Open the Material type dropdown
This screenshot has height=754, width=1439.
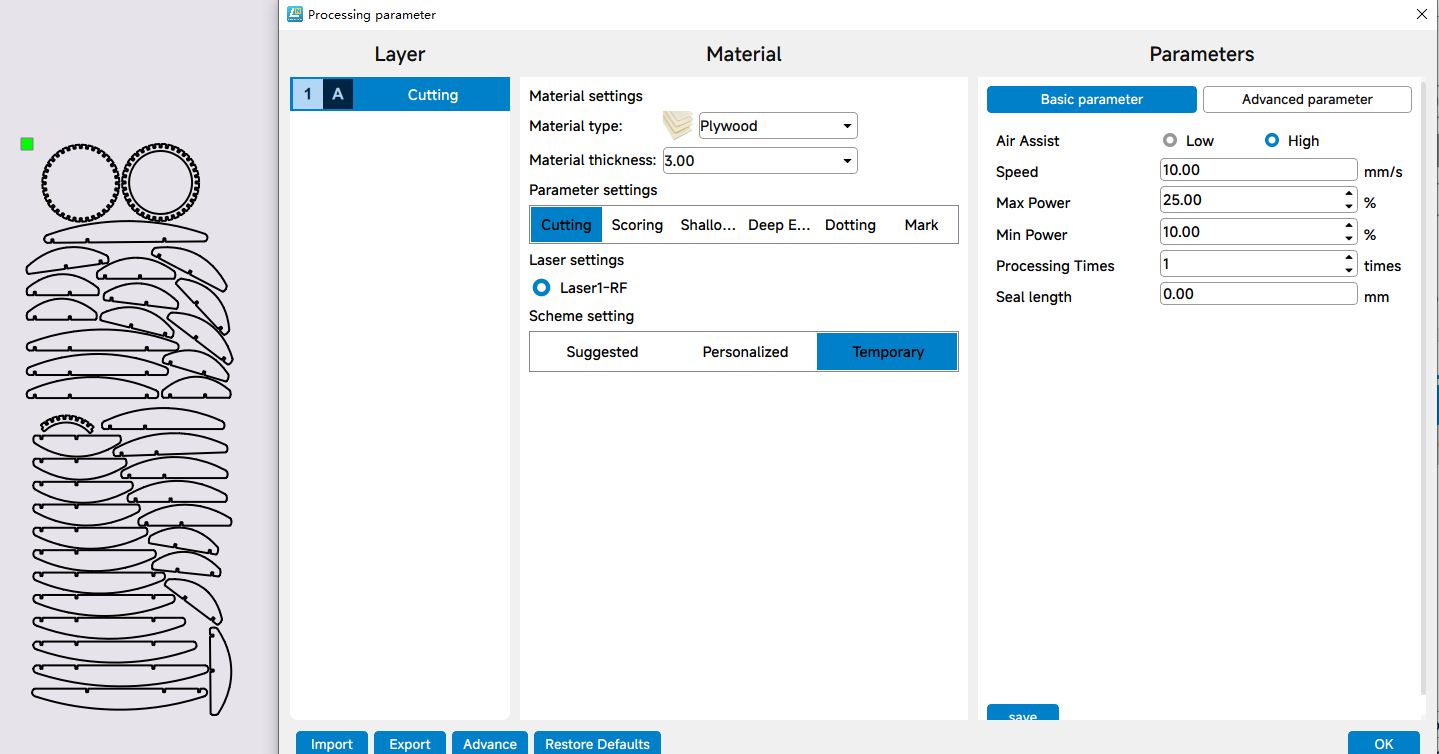click(777, 126)
